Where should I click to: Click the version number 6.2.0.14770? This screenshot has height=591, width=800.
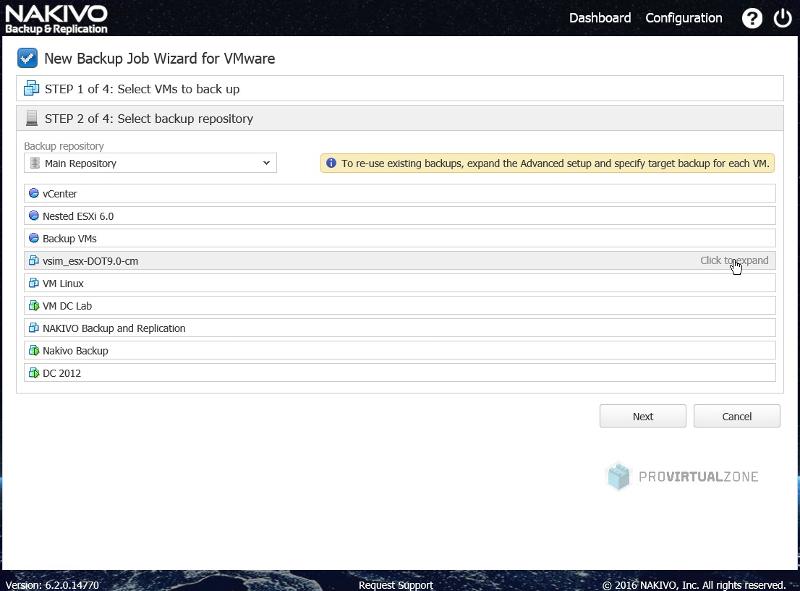(x=72, y=585)
